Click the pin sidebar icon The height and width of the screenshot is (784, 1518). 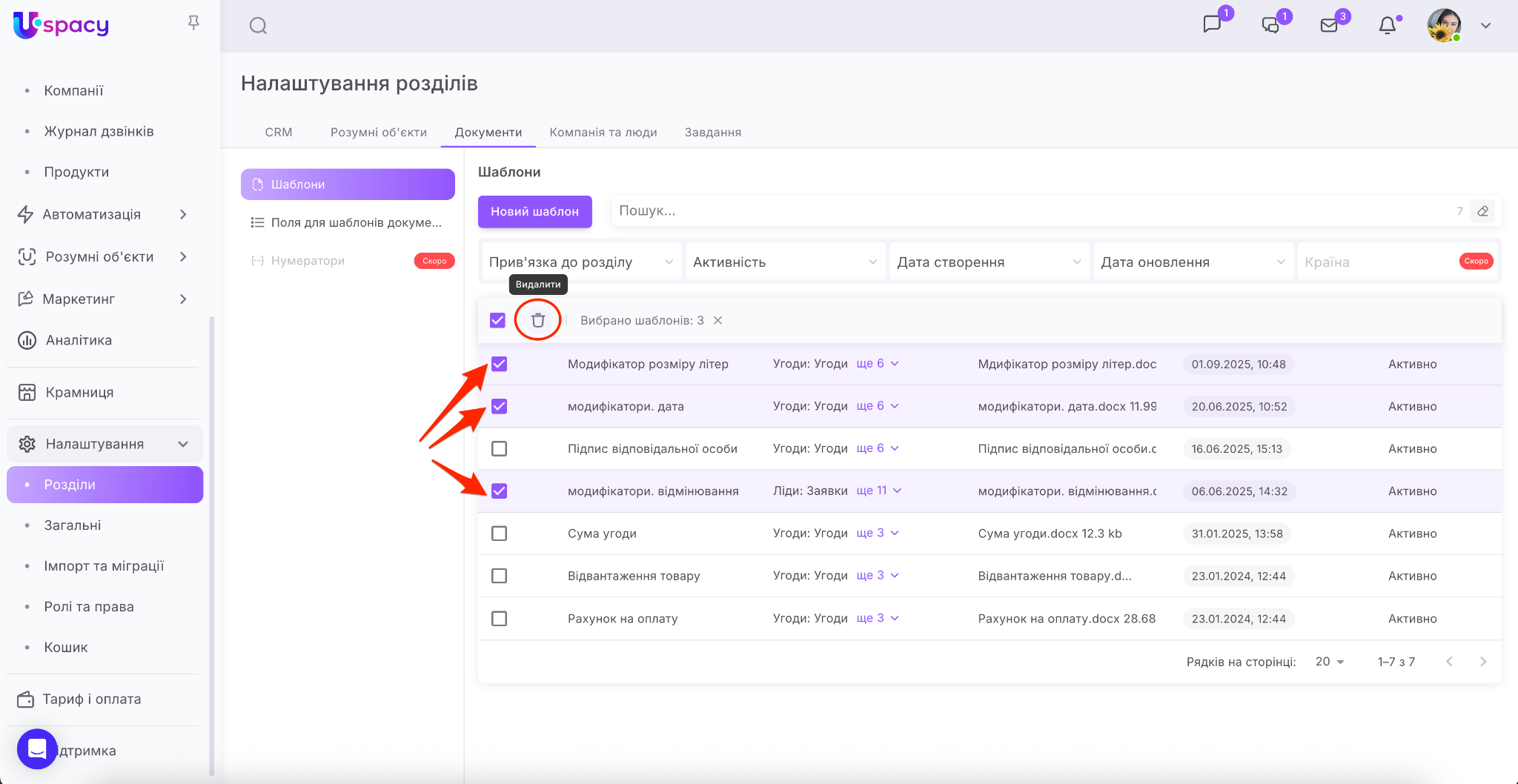point(193,23)
